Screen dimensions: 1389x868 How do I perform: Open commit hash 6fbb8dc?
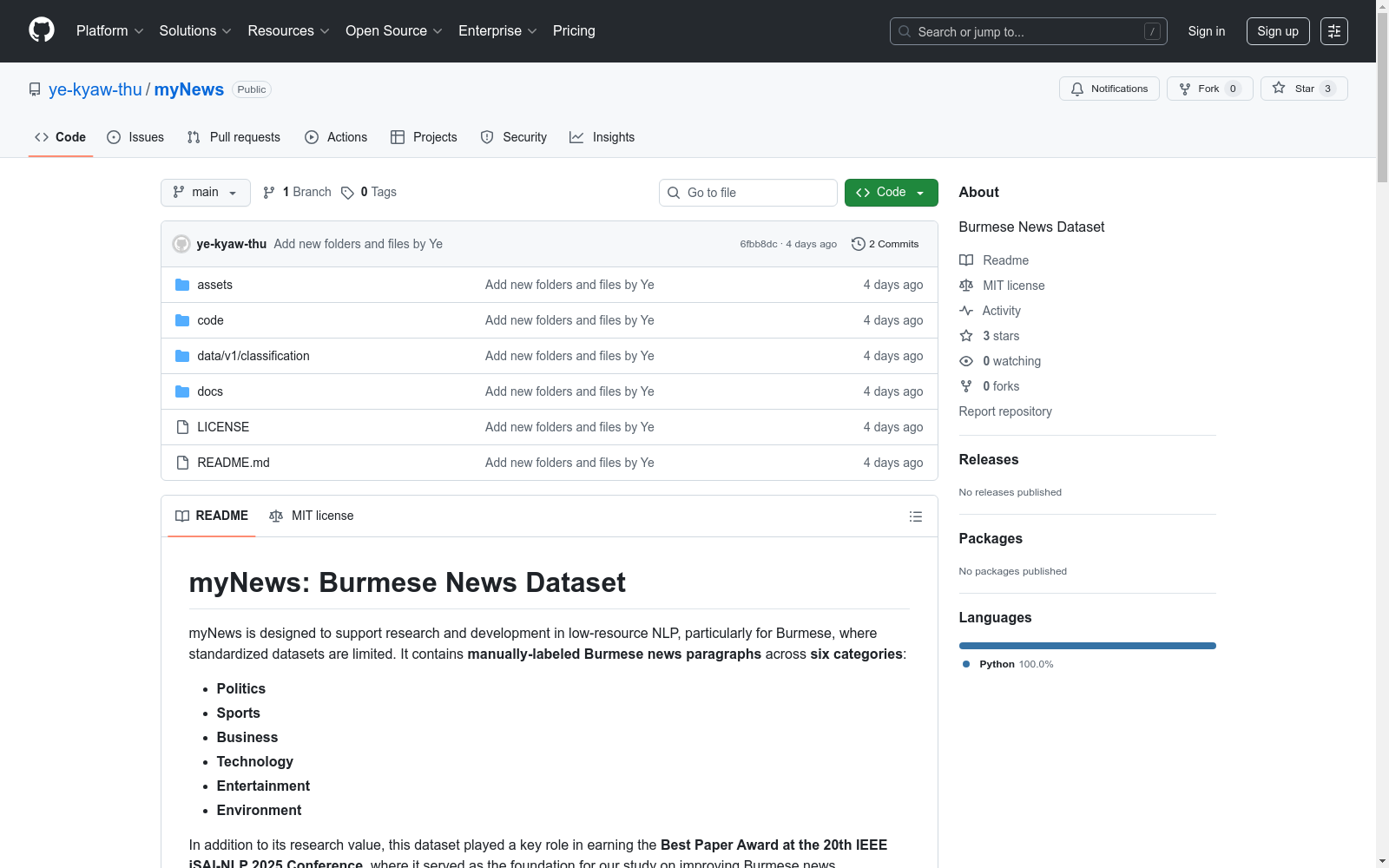pyautogui.click(x=759, y=244)
